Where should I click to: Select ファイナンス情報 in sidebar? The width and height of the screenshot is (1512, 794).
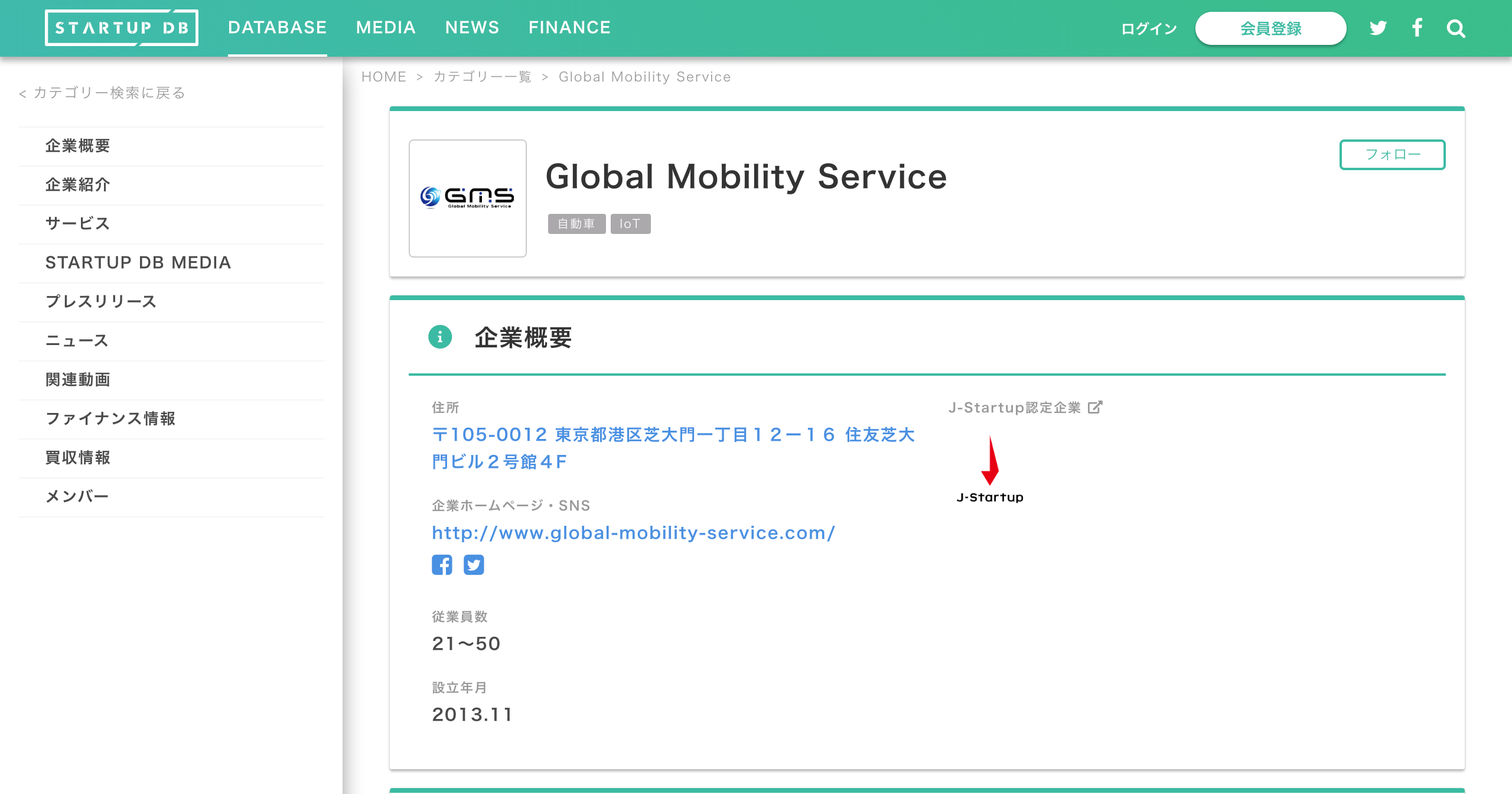point(110,418)
